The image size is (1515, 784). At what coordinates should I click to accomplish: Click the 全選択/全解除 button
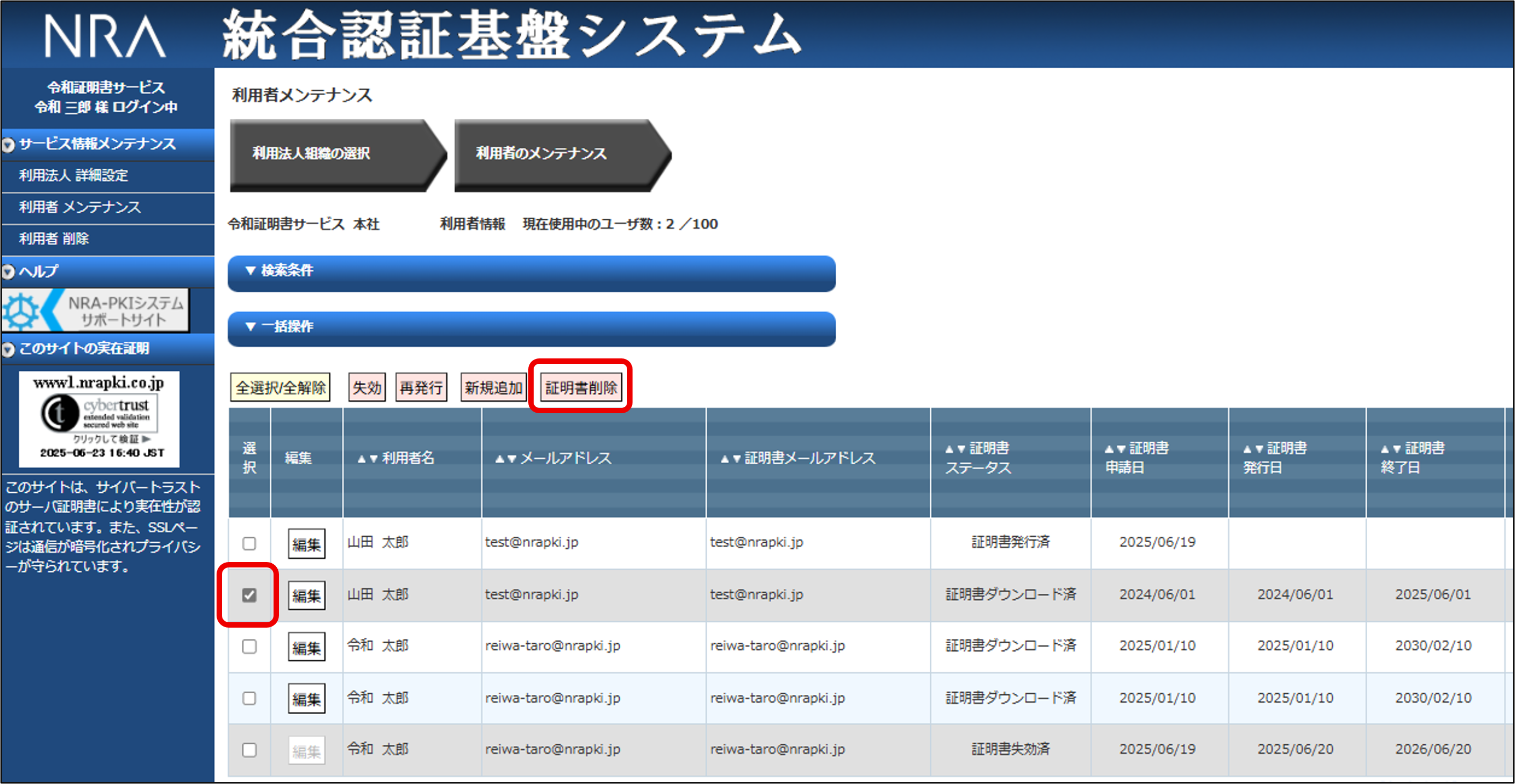[280, 387]
